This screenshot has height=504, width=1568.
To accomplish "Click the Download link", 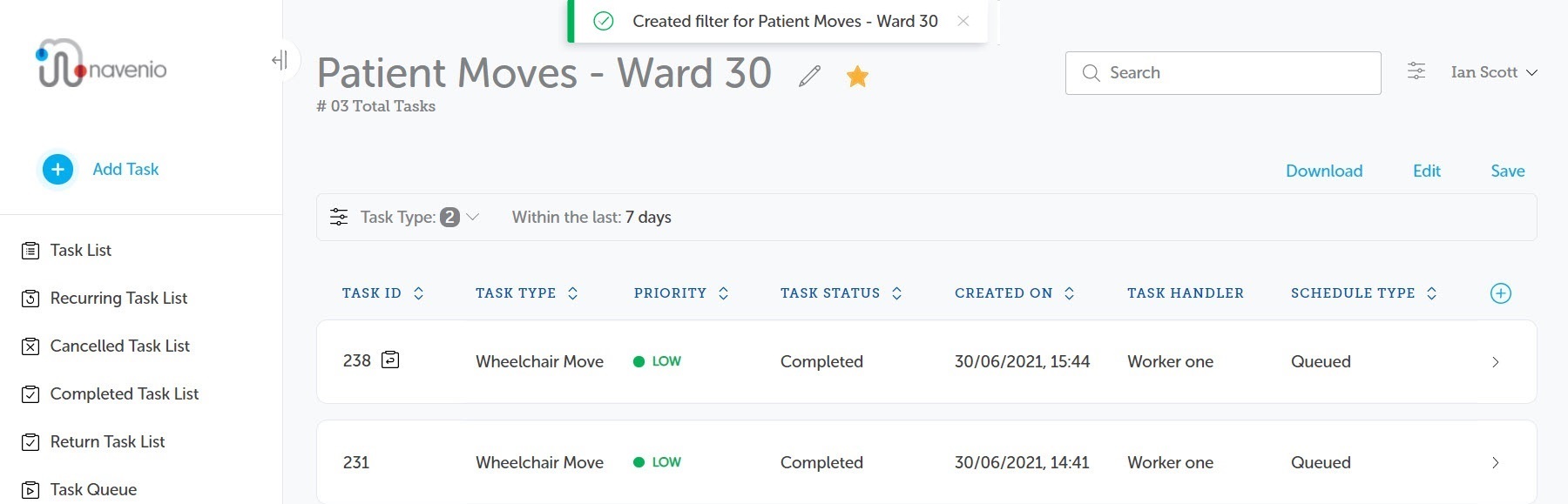I will (x=1324, y=171).
